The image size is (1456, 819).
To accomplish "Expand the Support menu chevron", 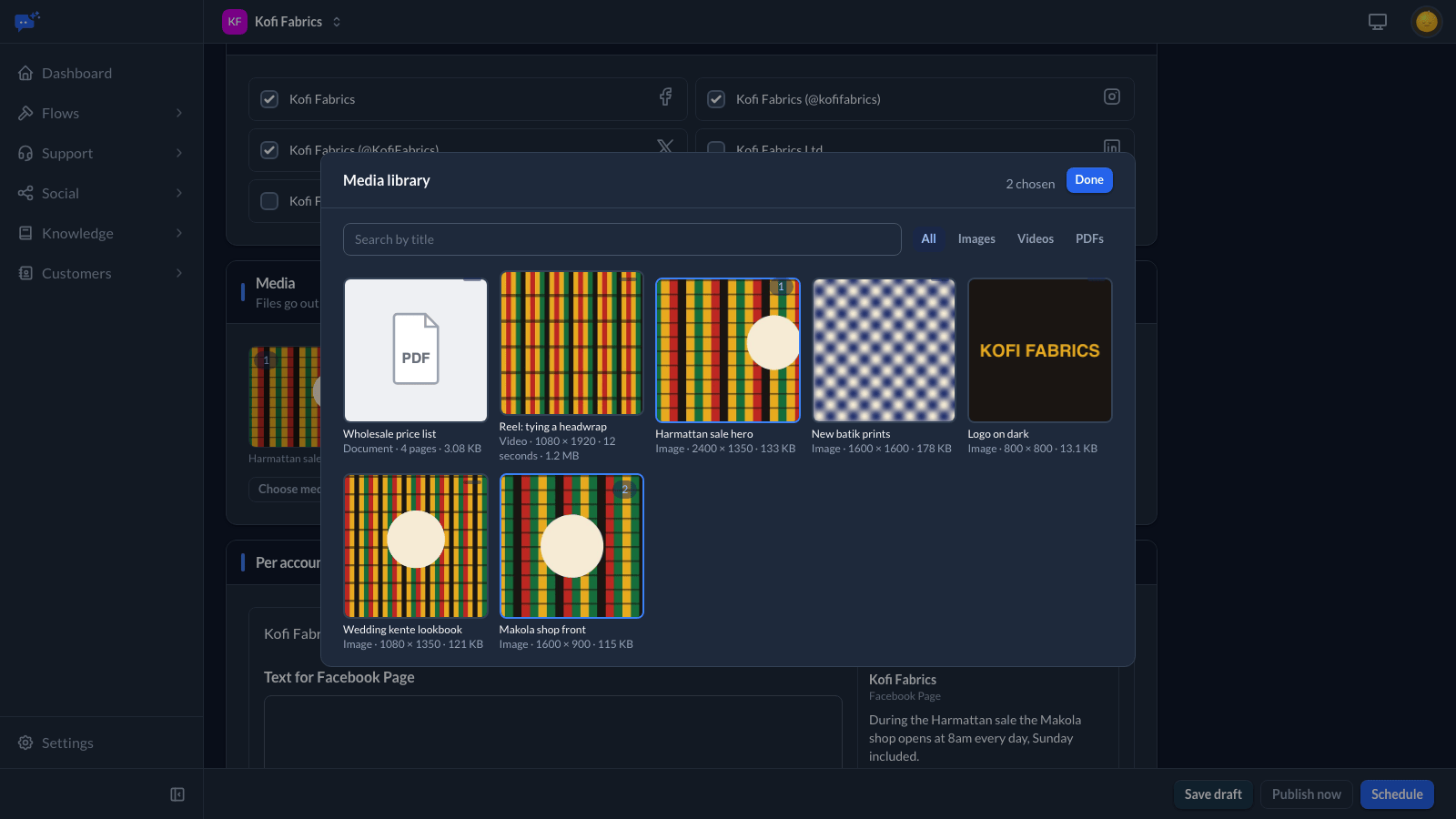I will [179, 153].
